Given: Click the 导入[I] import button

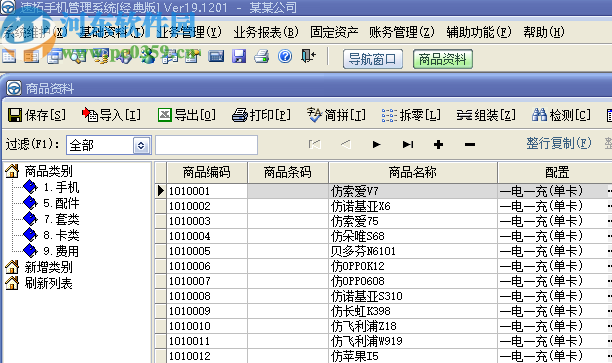Looking at the screenshot, I should pos(111,115).
